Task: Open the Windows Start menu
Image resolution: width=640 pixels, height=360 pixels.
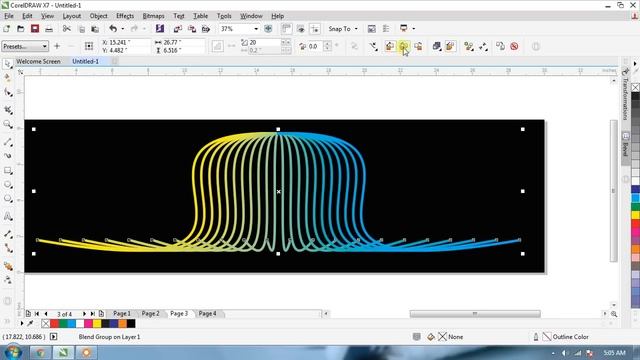Action: (13, 352)
